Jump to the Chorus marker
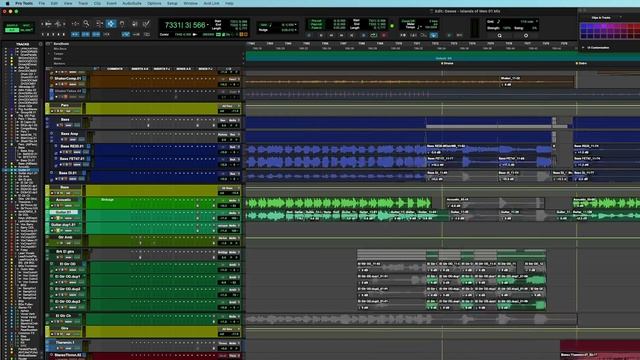Image resolution: width=640 pixels, height=360 pixels. (447, 64)
